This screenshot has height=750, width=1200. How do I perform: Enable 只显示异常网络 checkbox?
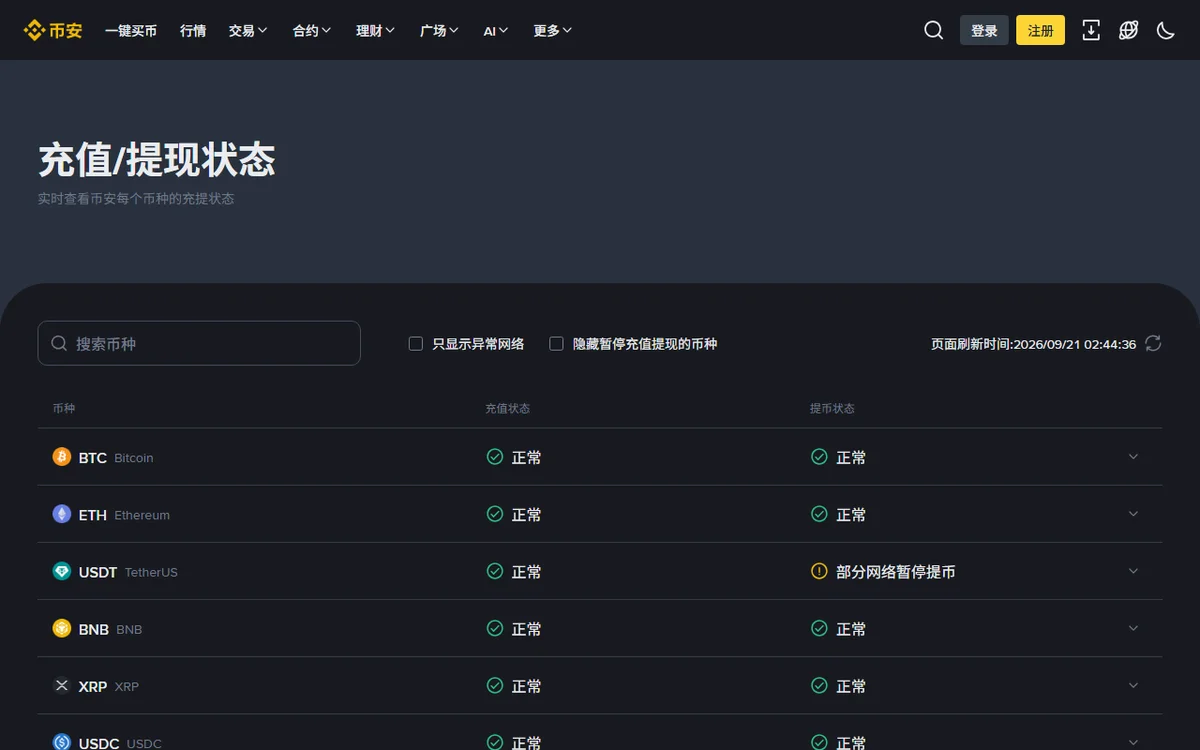click(416, 343)
